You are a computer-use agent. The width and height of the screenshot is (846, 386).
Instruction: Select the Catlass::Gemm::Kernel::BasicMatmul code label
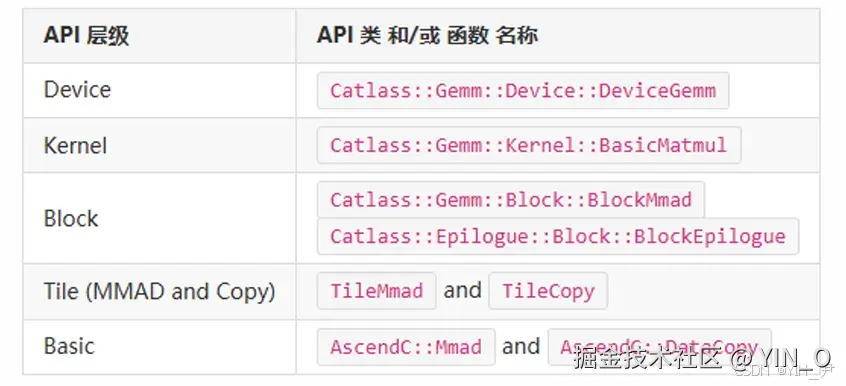coord(529,145)
